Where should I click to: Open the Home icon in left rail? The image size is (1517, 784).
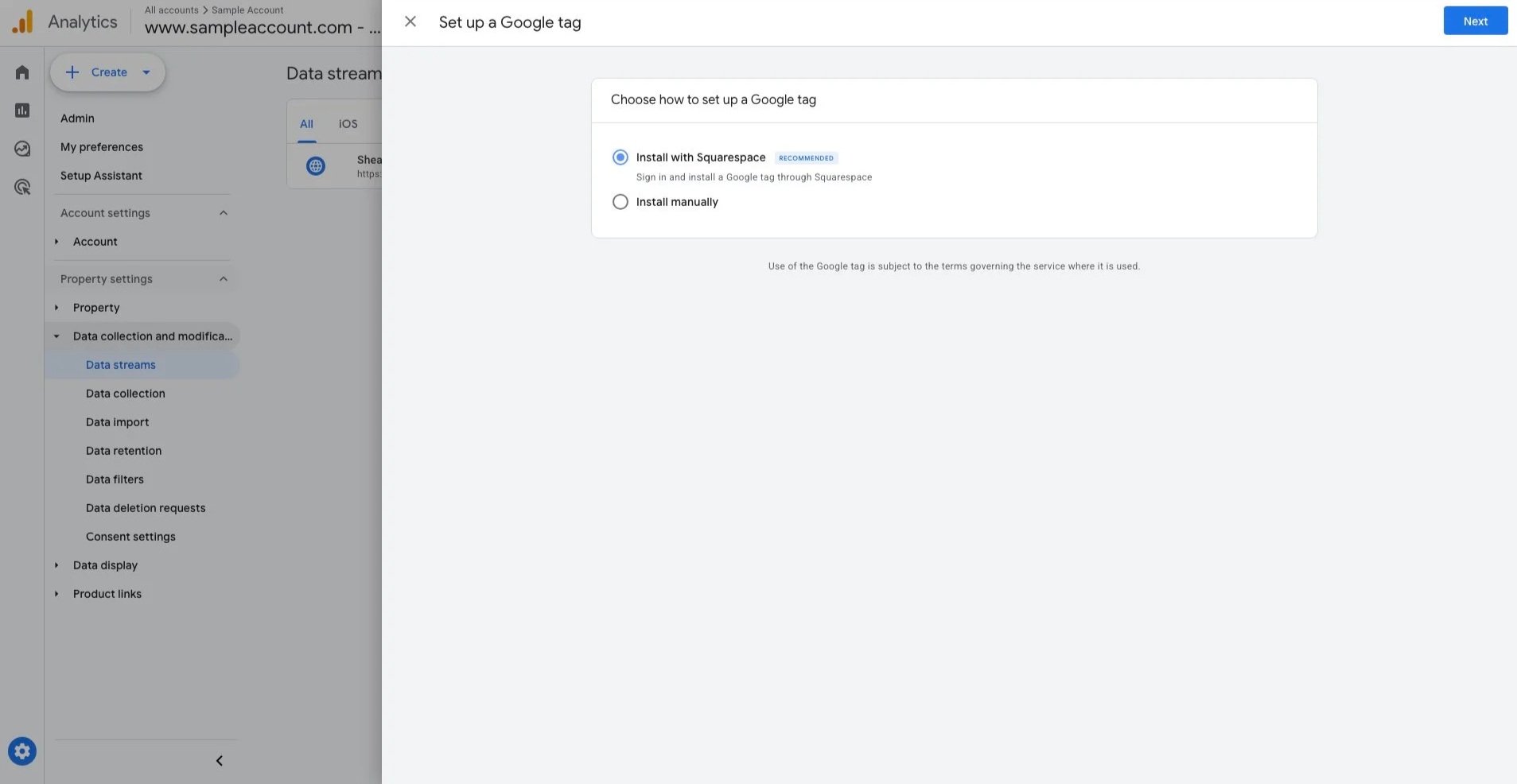(22, 72)
